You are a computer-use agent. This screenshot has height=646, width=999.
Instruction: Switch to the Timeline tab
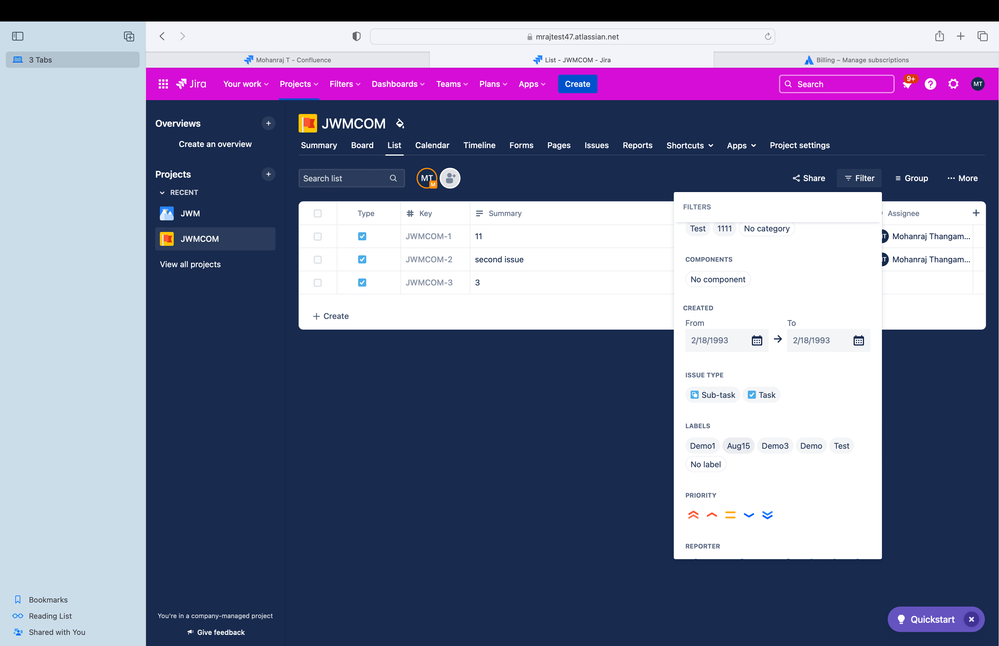[x=479, y=145]
